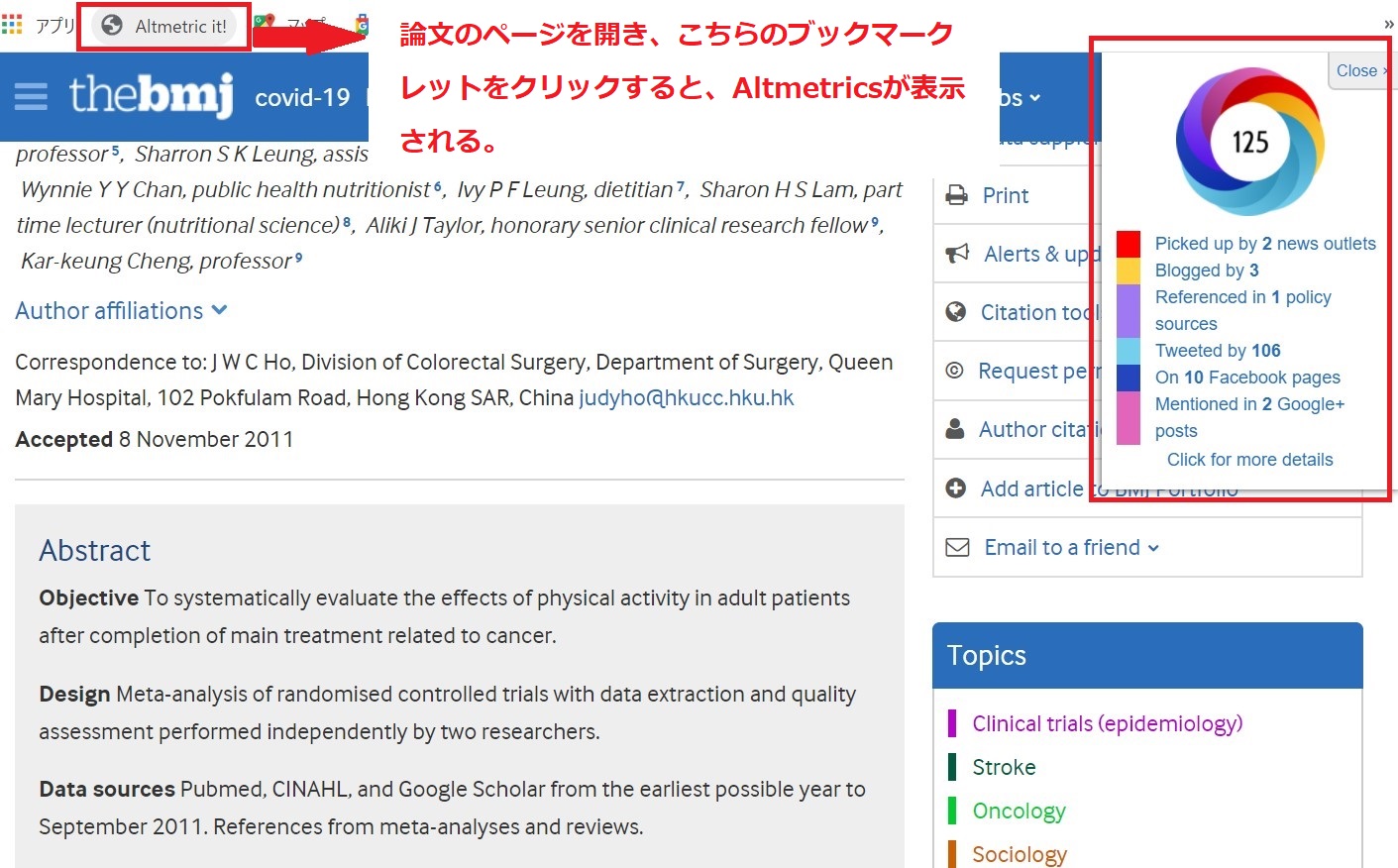Viewport: 1398px width, 868px height.
Task: Click the Altmetric it! bookmarklet
Action: tap(164, 27)
